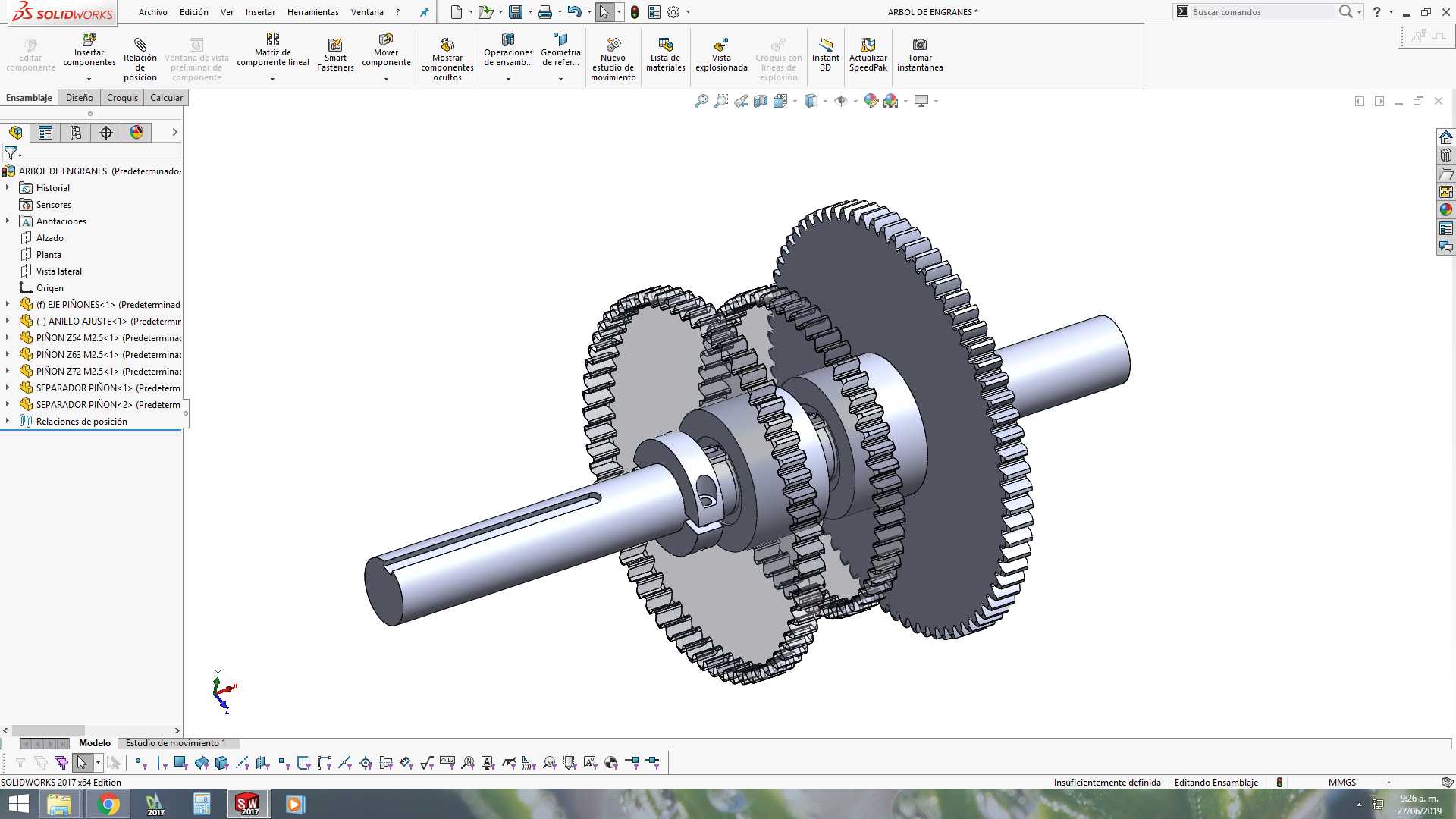Select Matriz de componente lineal

coord(273,50)
